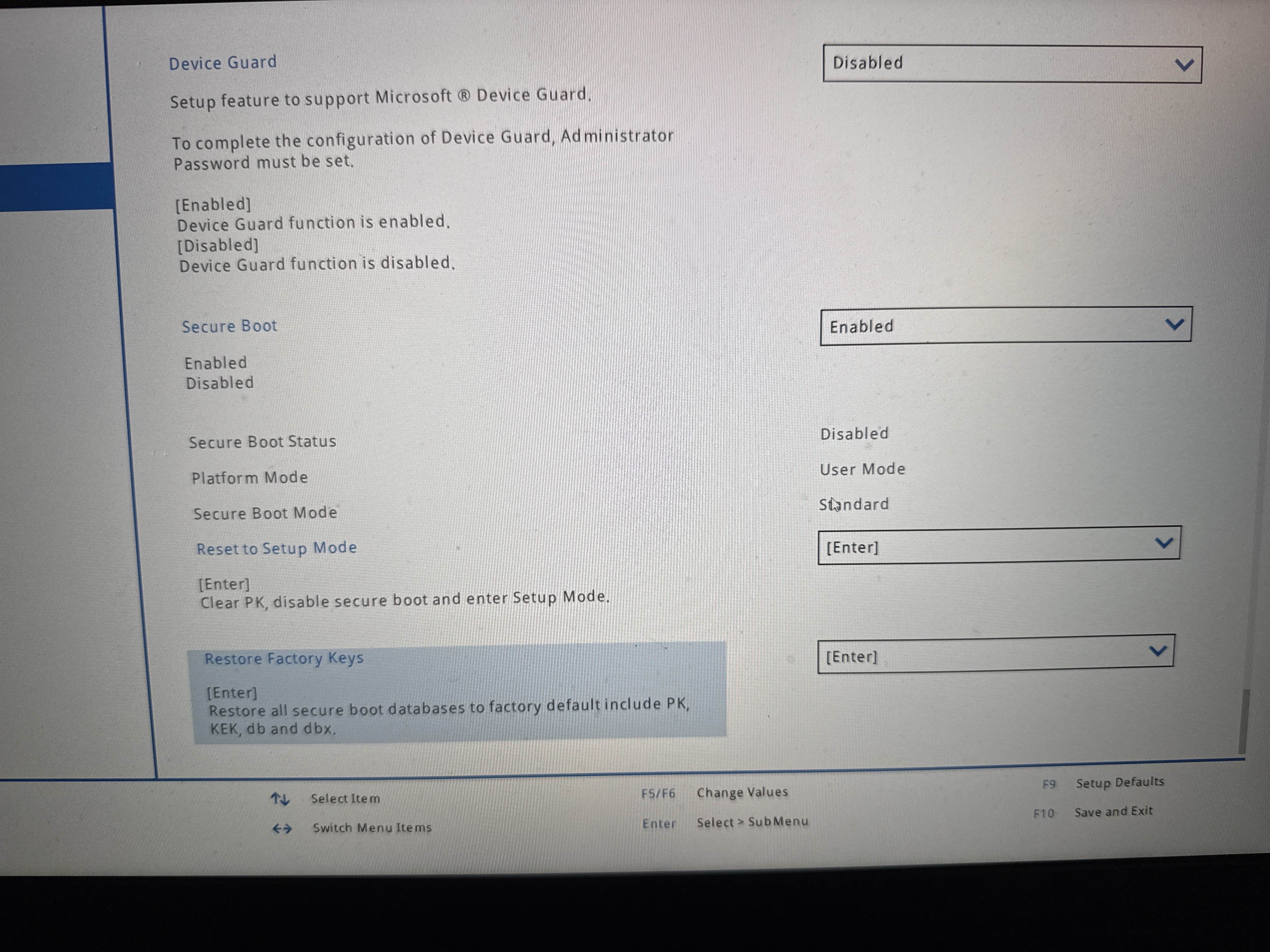Click the up-down arrows Select Item icon

tap(280, 798)
